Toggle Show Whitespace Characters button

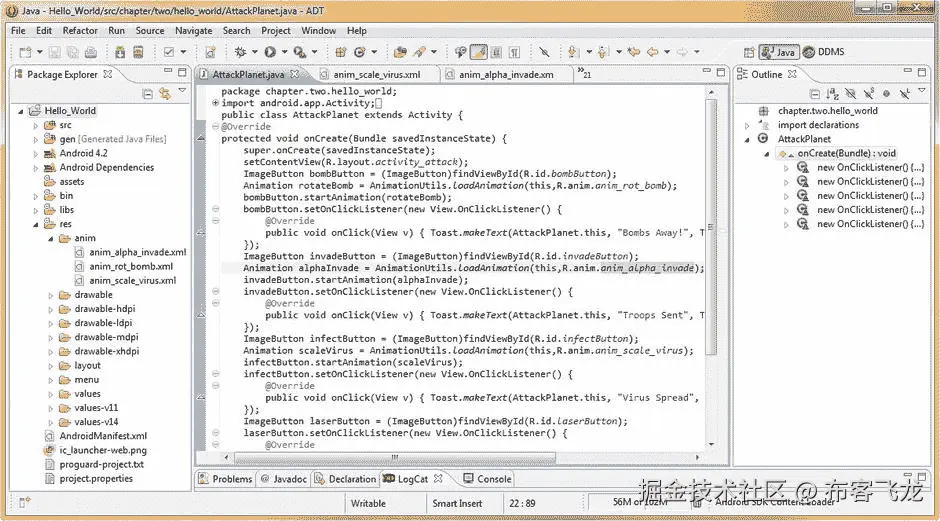pos(514,52)
